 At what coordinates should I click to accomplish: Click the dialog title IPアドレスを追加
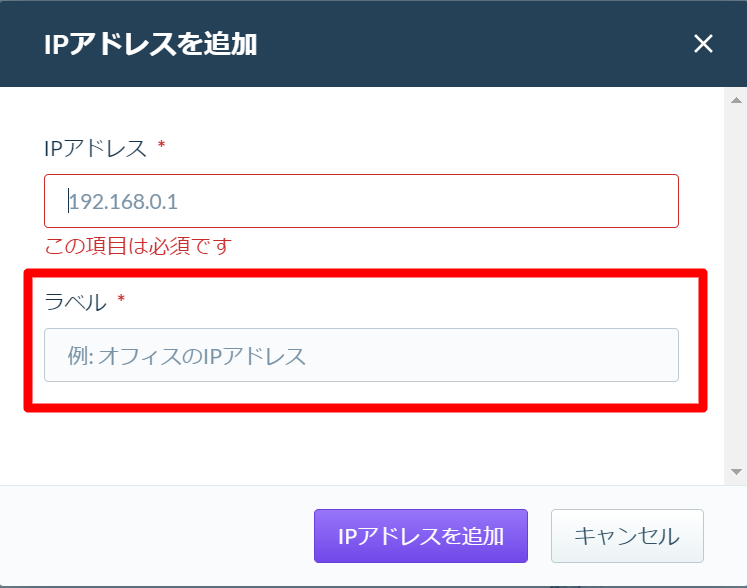coord(151,44)
